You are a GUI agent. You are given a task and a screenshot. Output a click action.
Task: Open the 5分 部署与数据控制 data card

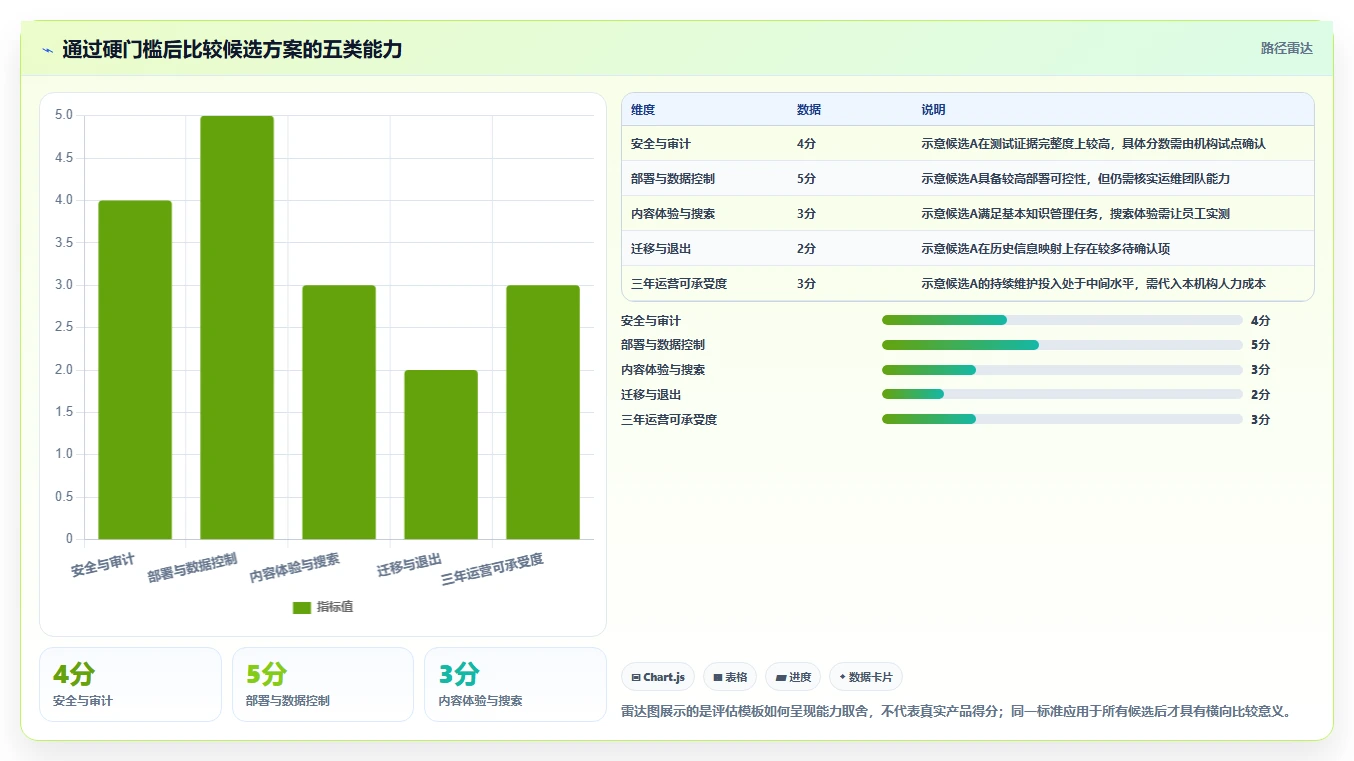(323, 684)
